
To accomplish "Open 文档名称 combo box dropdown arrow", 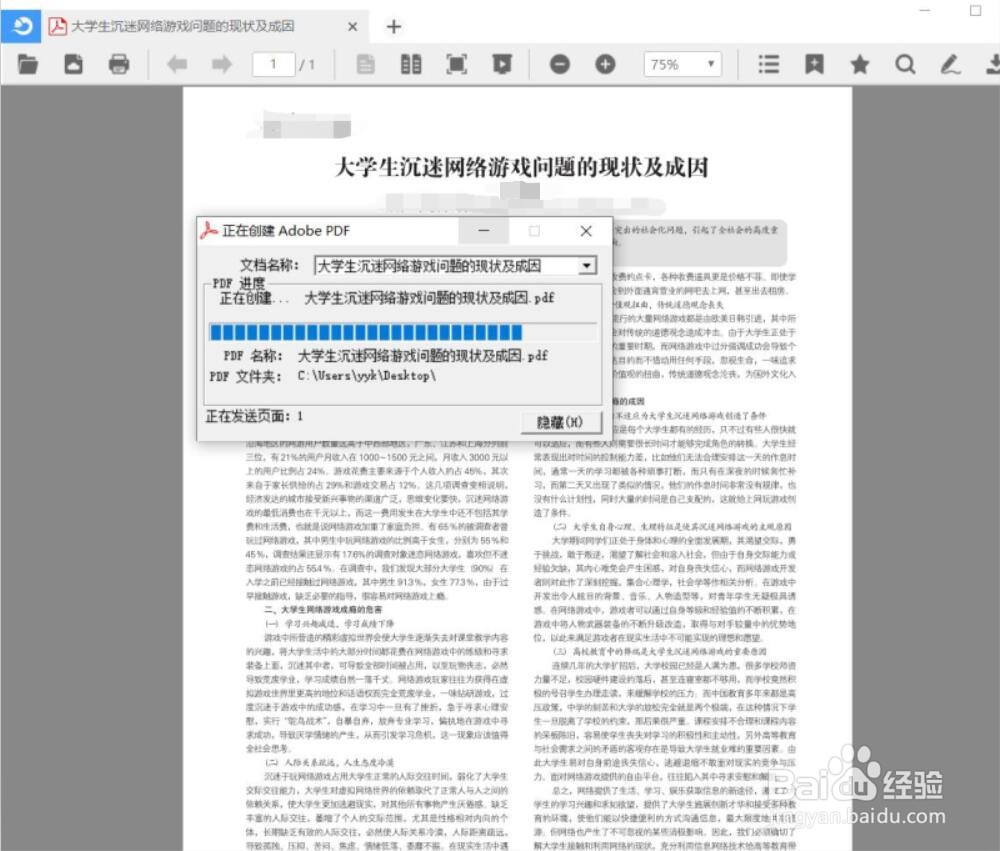I will click(x=587, y=265).
